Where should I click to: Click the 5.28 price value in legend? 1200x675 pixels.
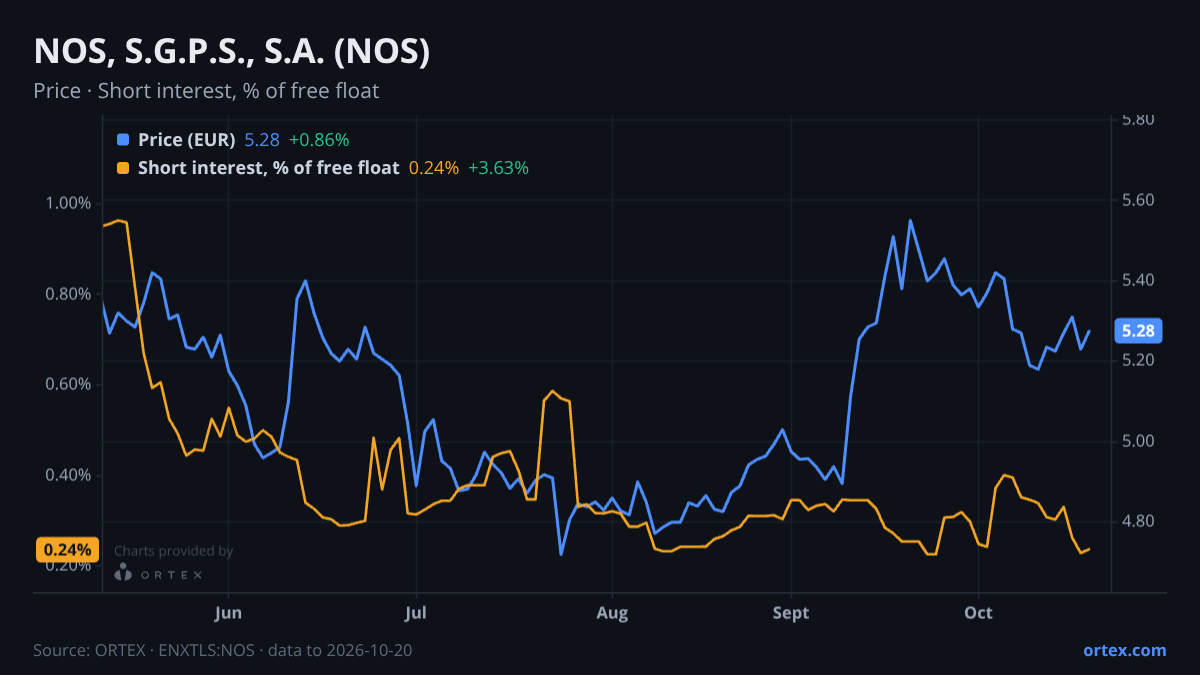(x=262, y=140)
